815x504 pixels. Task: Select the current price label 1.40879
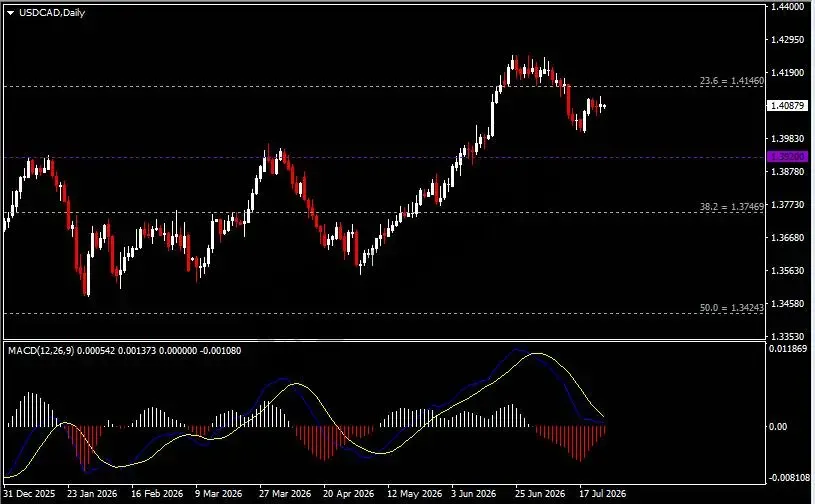pyautogui.click(x=787, y=105)
